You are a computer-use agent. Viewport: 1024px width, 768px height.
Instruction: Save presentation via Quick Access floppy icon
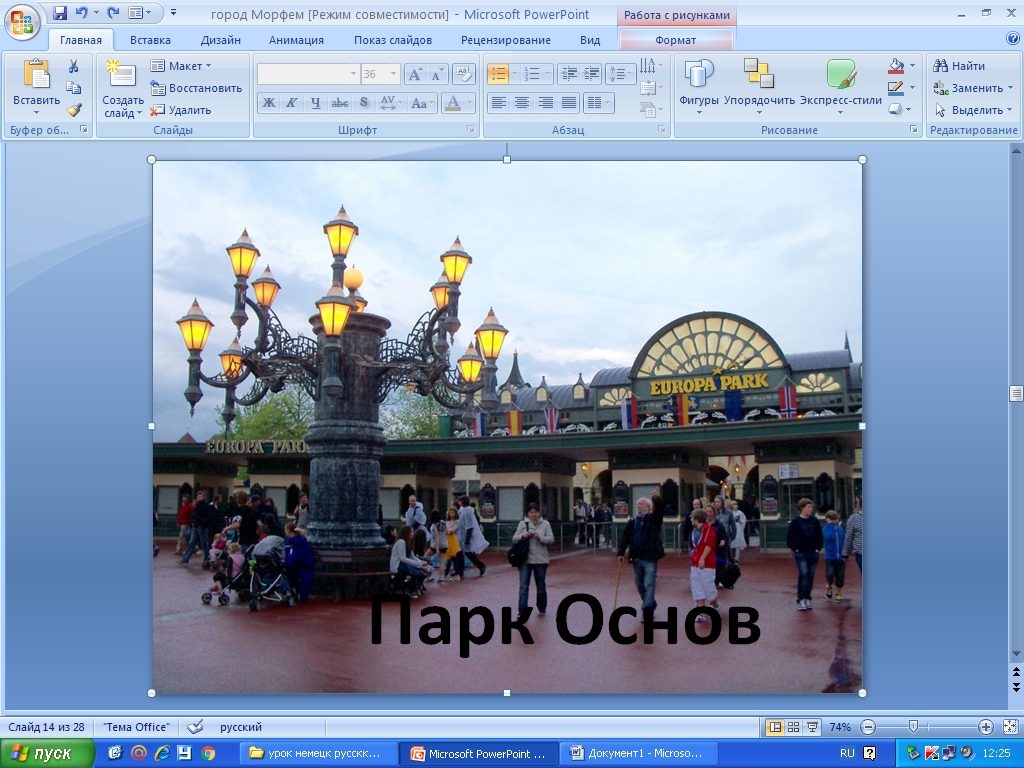pos(60,14)
